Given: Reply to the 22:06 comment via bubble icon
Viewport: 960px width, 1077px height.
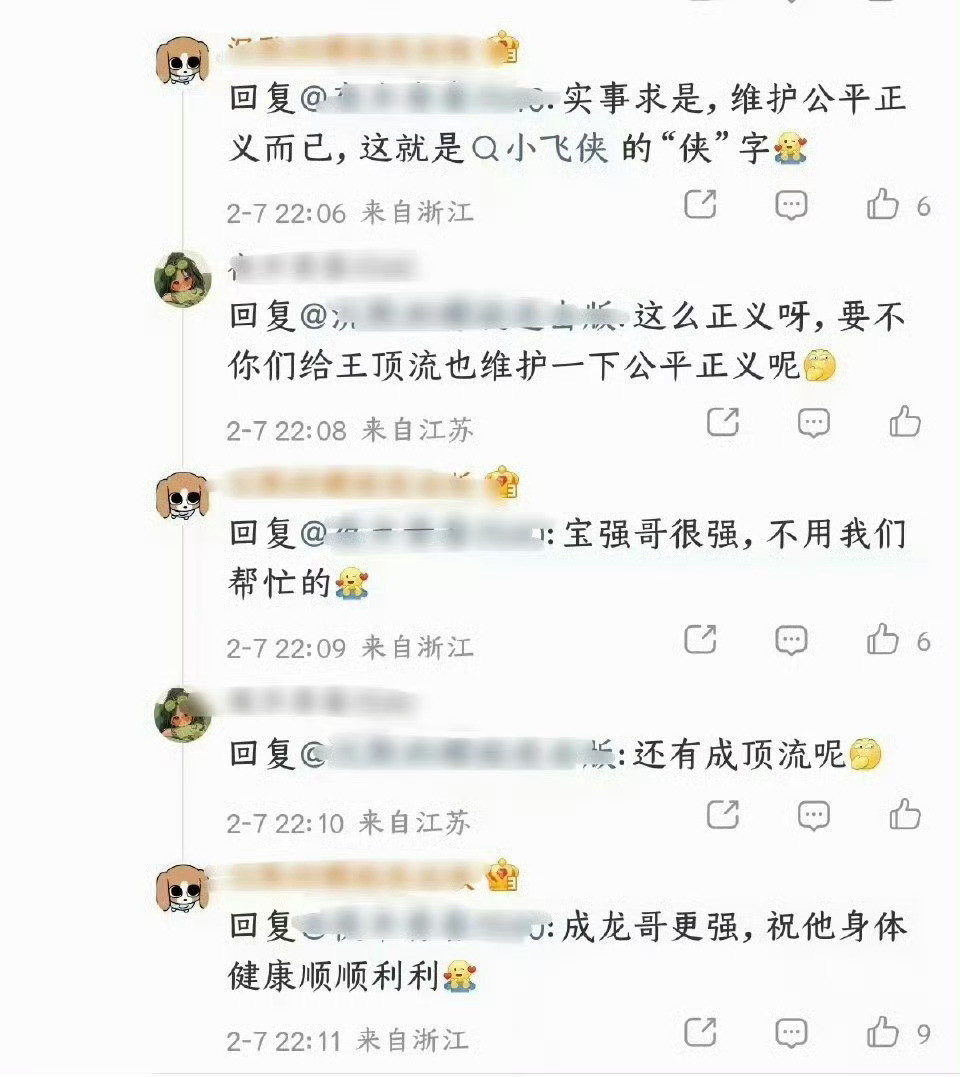Looking at the screenshot, I should coord(791,205).
